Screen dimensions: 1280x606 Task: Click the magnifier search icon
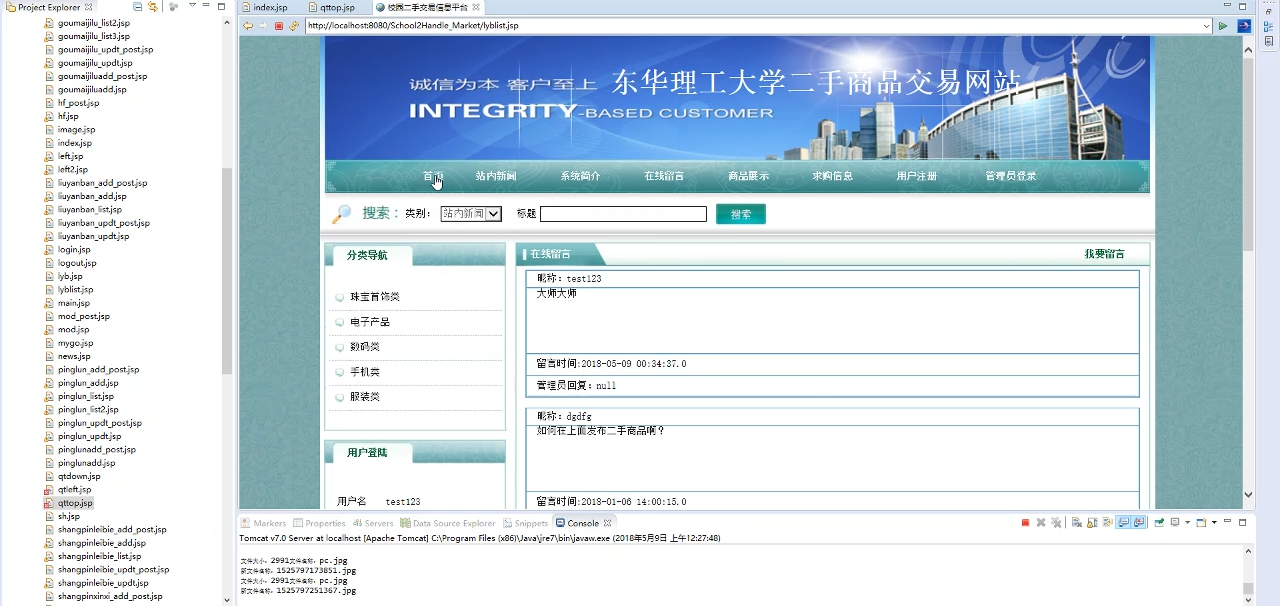(x=342, y=214)
